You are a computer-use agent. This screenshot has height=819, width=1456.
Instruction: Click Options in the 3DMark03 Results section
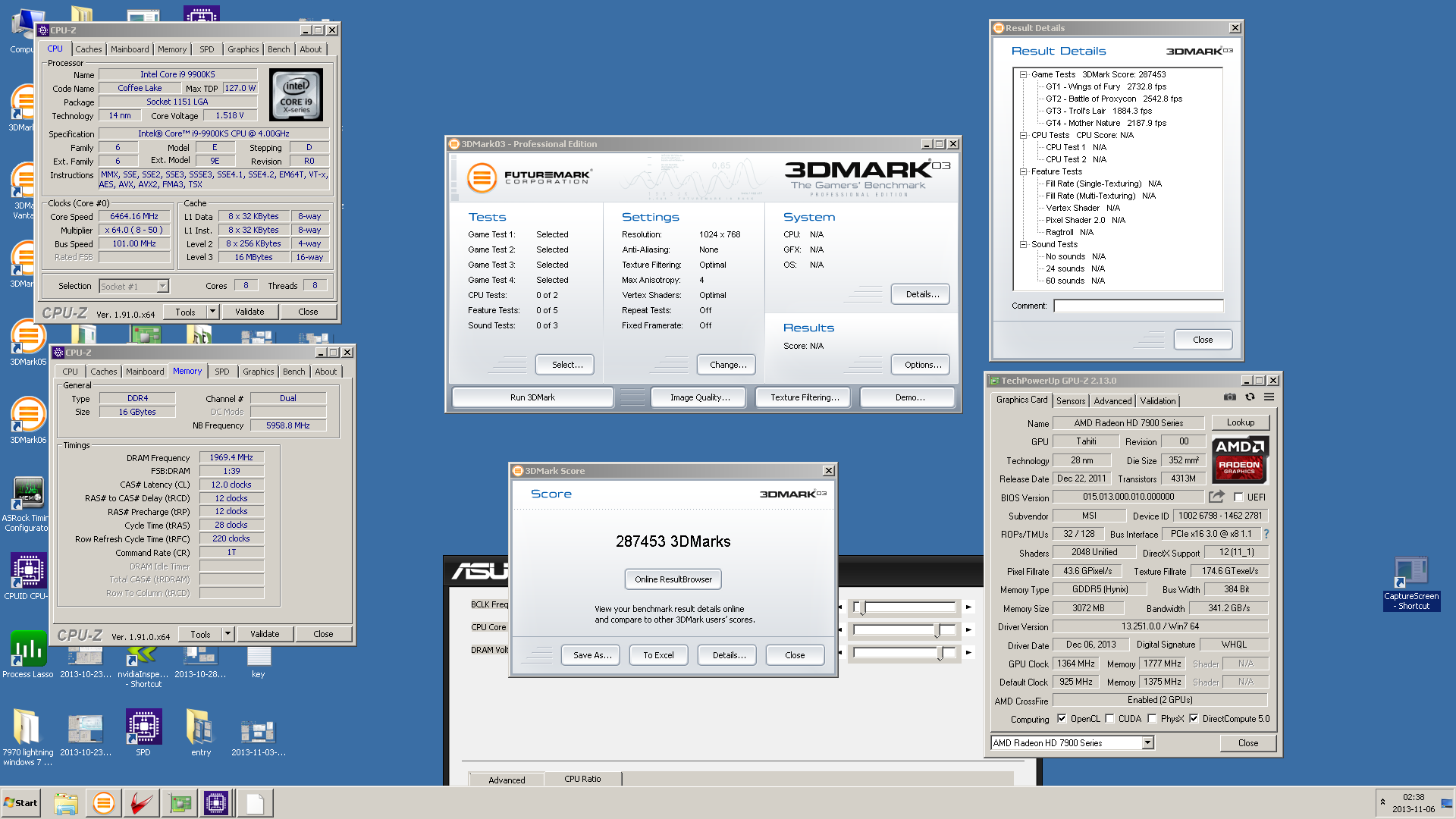tap(922, 365)
